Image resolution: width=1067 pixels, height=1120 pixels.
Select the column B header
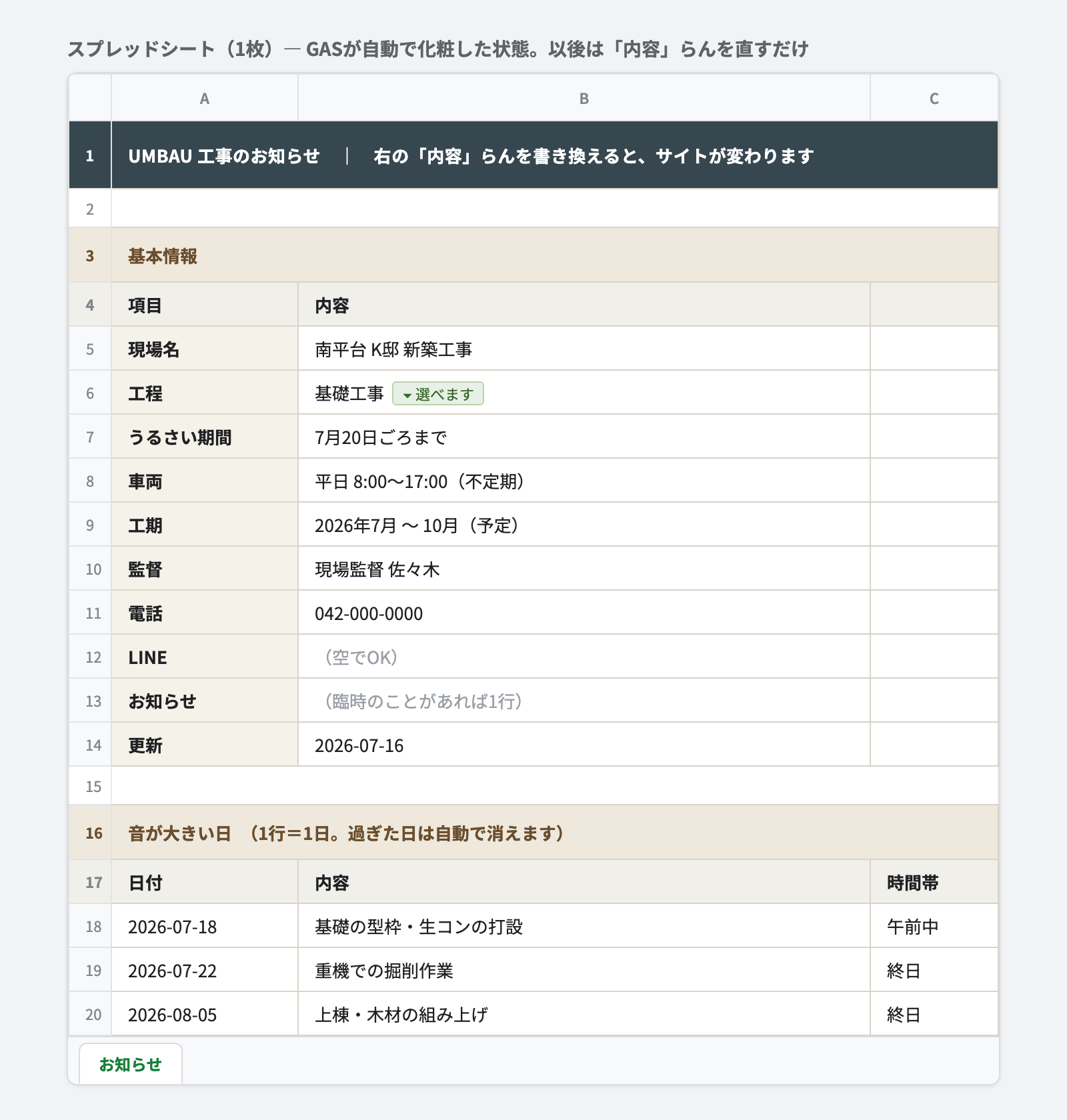click(584, 99)
